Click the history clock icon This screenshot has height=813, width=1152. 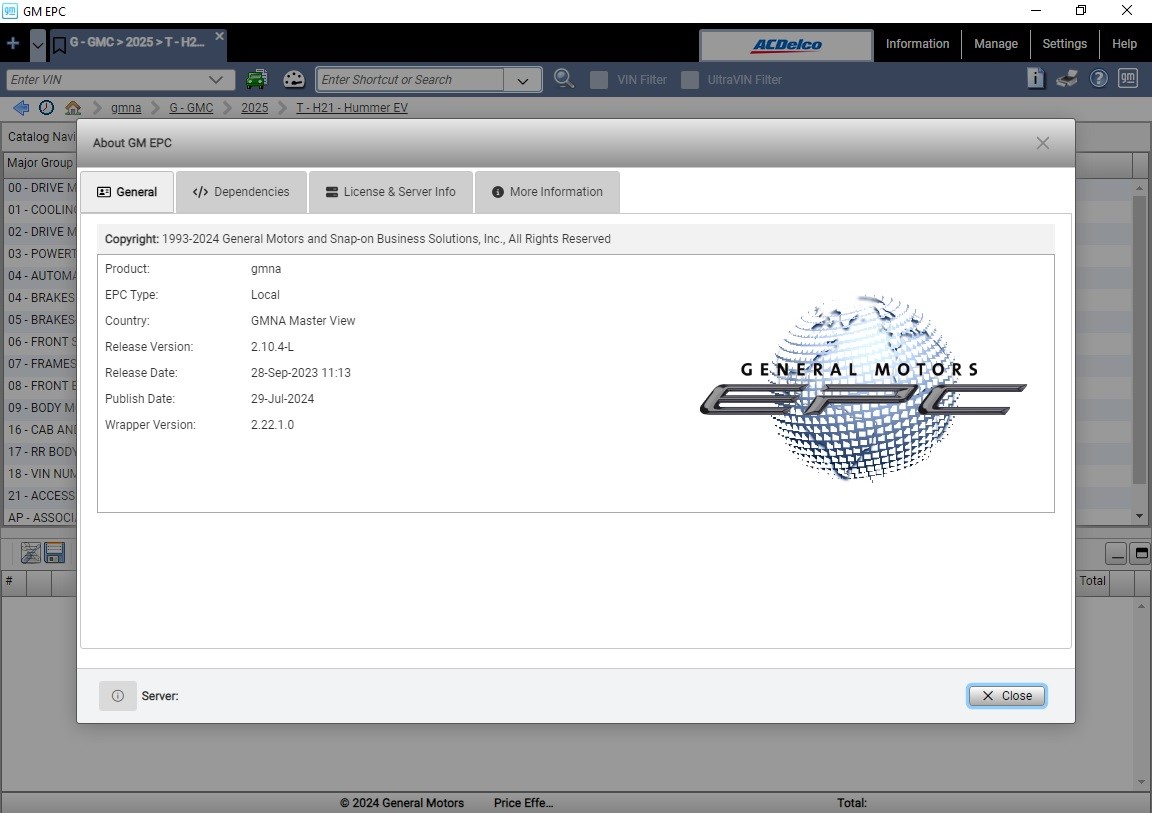pyautogui.click(x=46, y=108)
